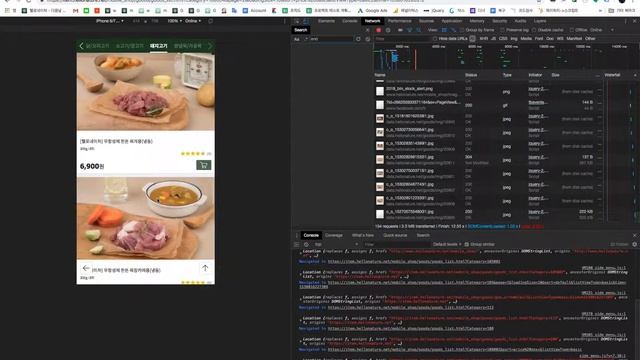640x360 pixels.
Task: Open the Application tab
Action: click(x=452, y=21)
